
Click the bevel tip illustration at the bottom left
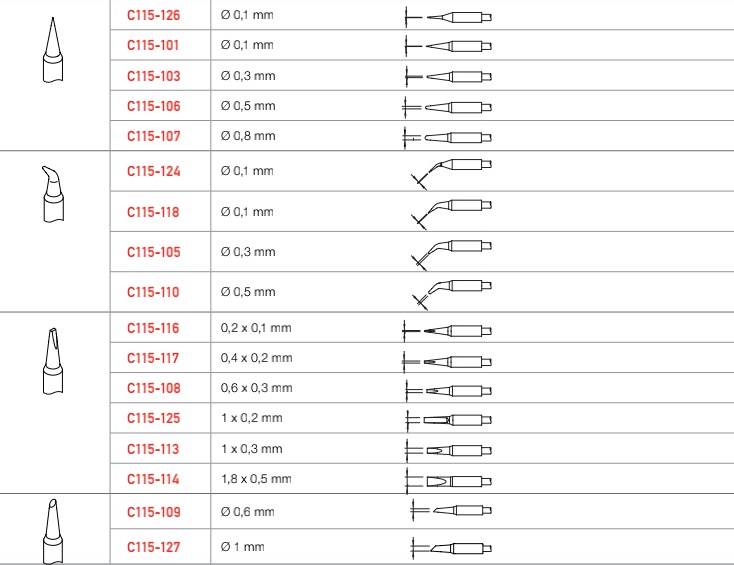point(53,531)
